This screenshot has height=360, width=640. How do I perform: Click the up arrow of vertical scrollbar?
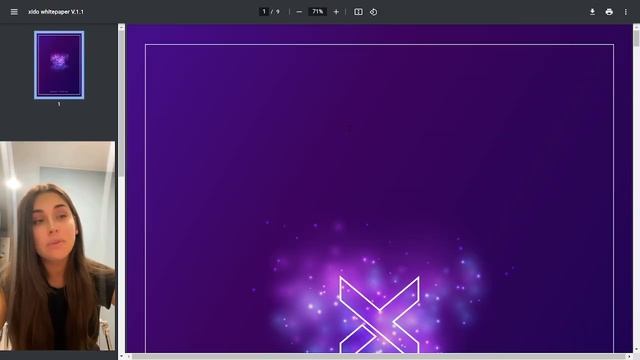click(636, 27)
